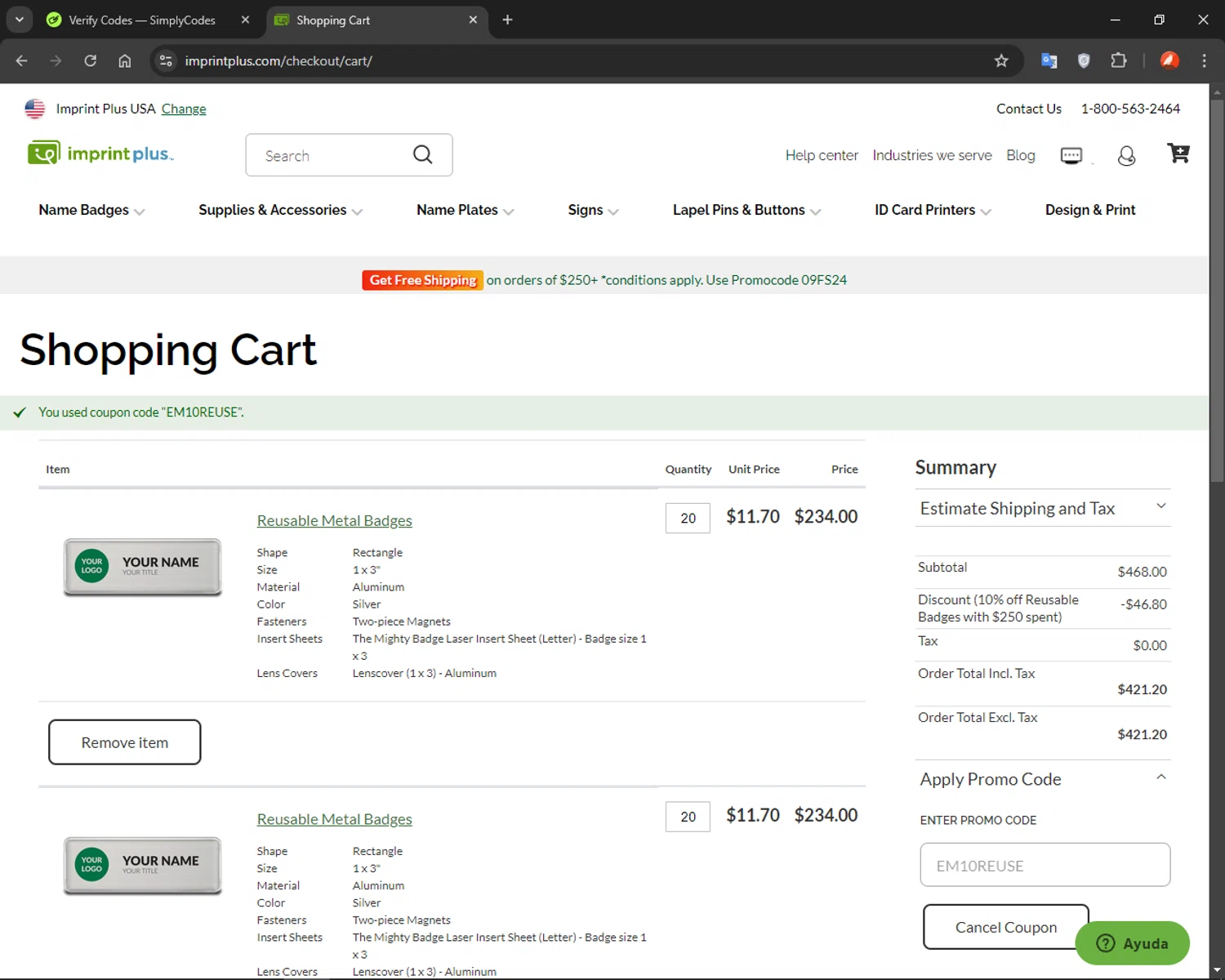
Task: Click the Get Free Shipping badge
Action: pos(422,280)
